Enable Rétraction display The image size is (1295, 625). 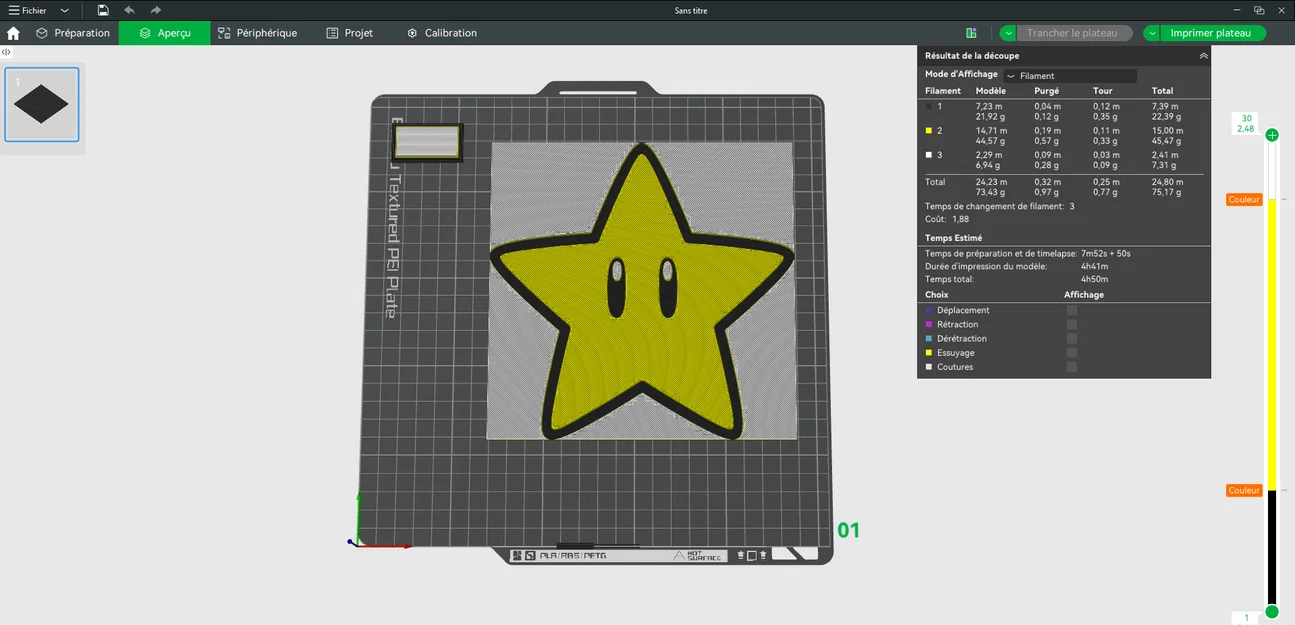1072,324
